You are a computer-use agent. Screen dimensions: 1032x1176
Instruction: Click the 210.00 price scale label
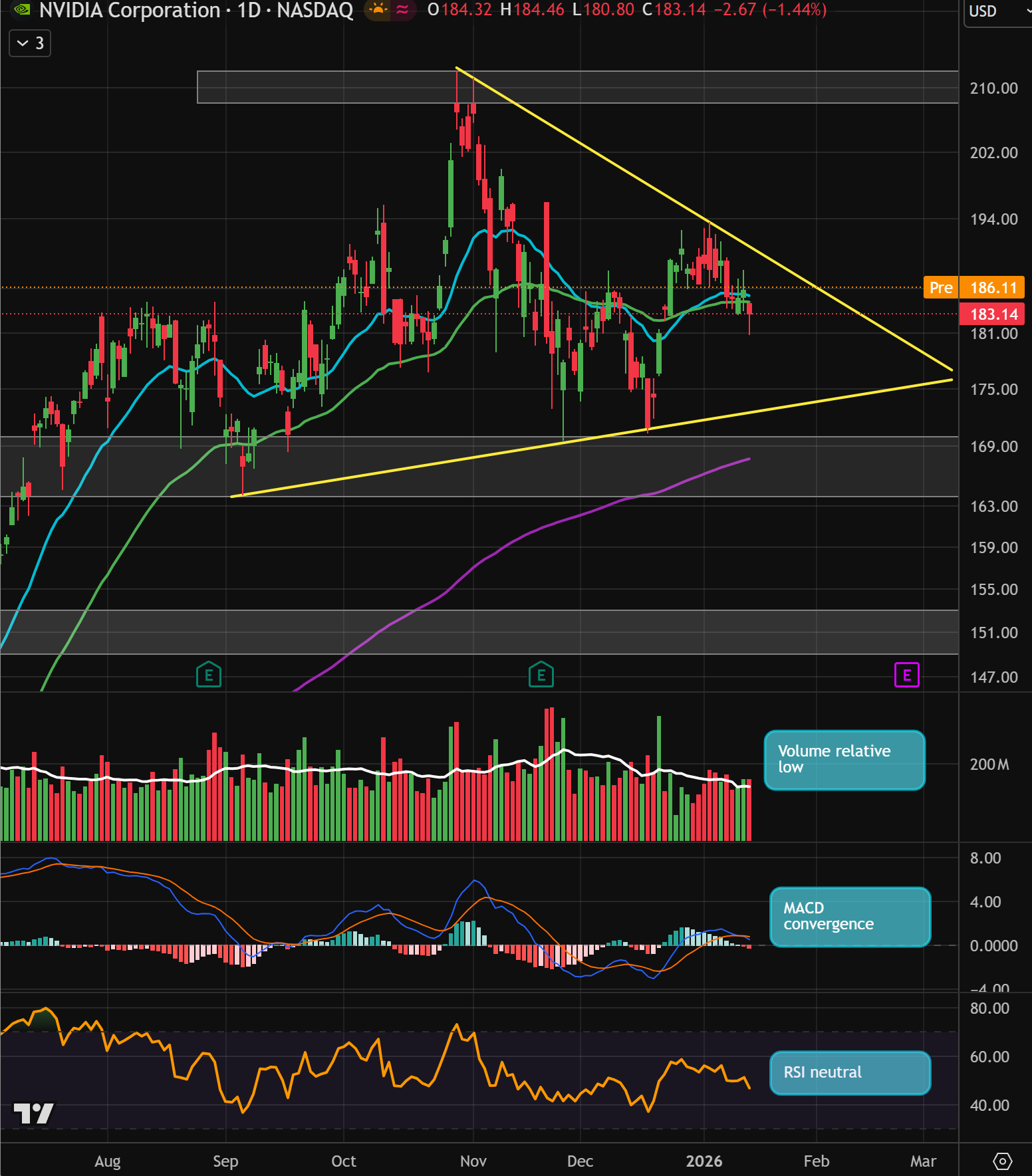pos(993,88)
